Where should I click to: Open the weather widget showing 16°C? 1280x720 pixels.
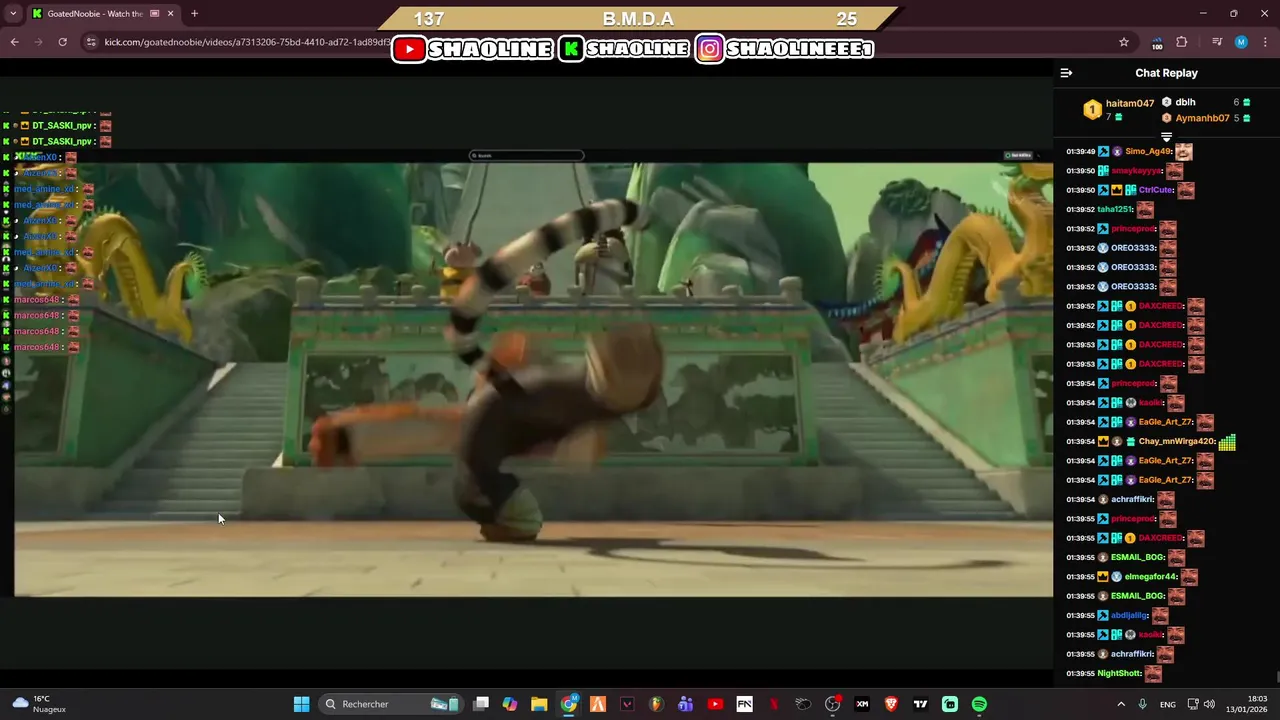point(40,704)
